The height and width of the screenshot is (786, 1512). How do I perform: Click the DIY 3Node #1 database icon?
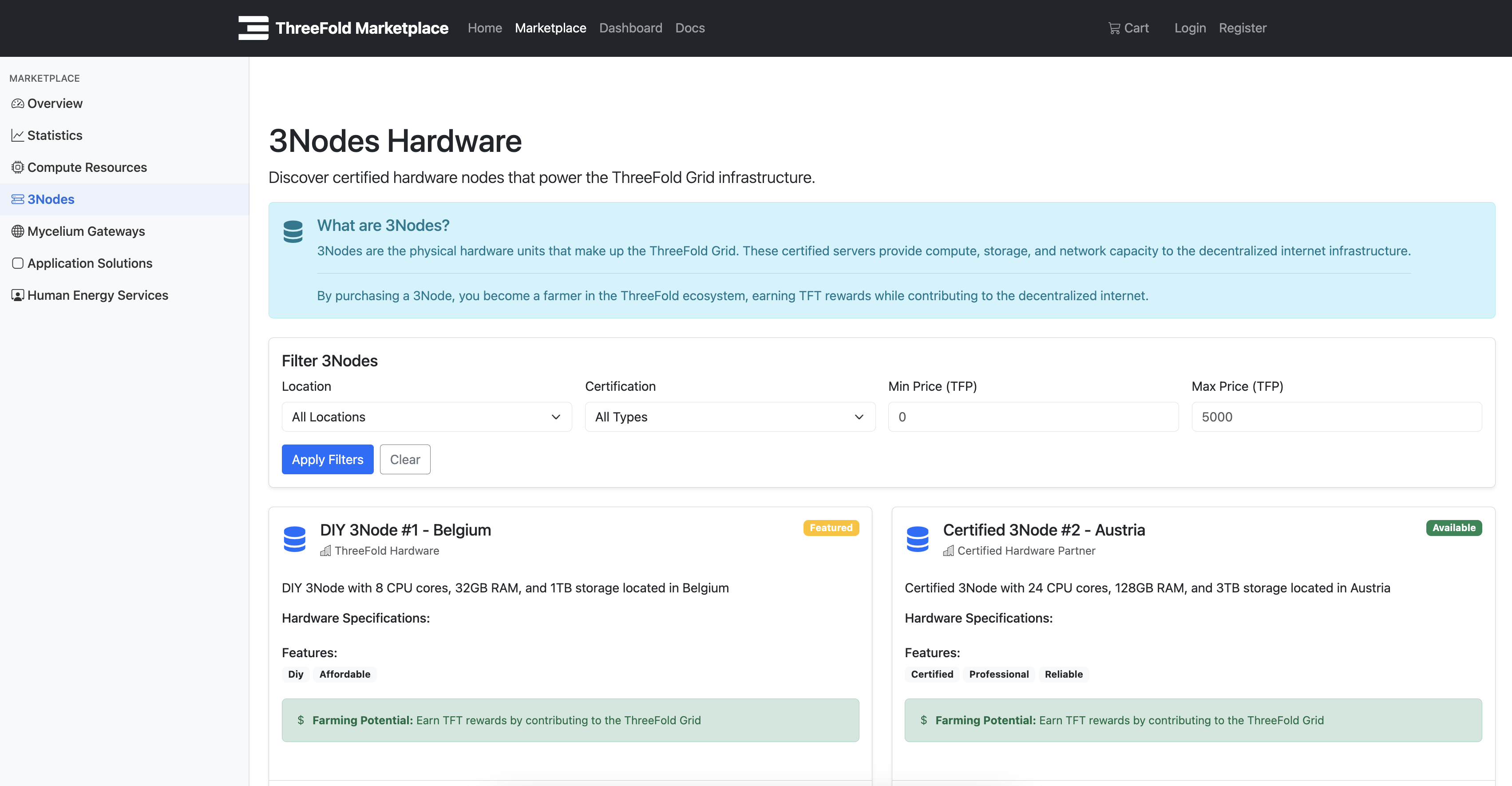click(x=295, y=538)
